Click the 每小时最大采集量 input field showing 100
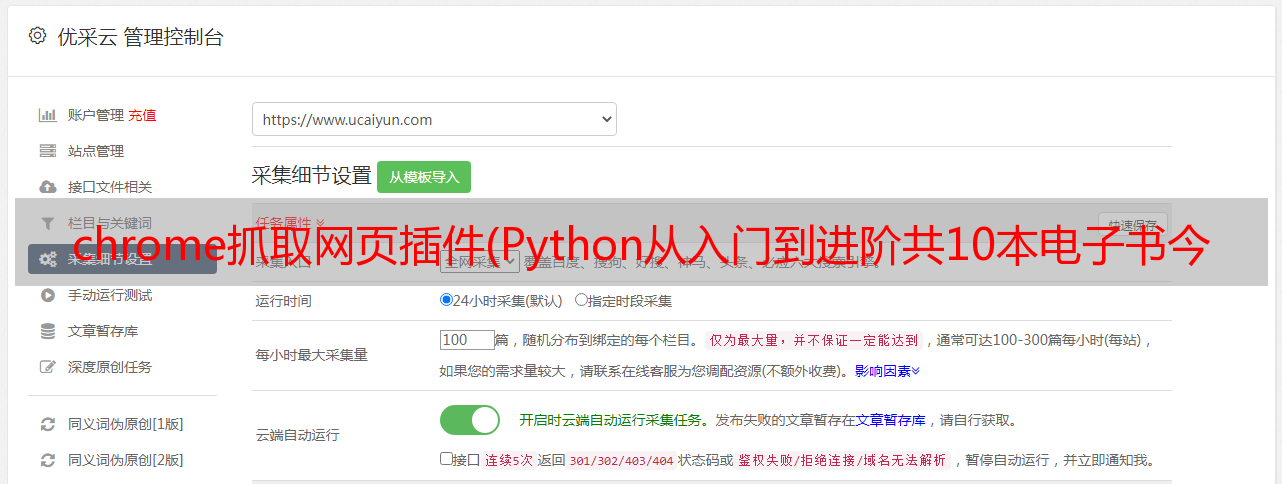The width and height of the screenshot is (1282, 484). (467, 340)
